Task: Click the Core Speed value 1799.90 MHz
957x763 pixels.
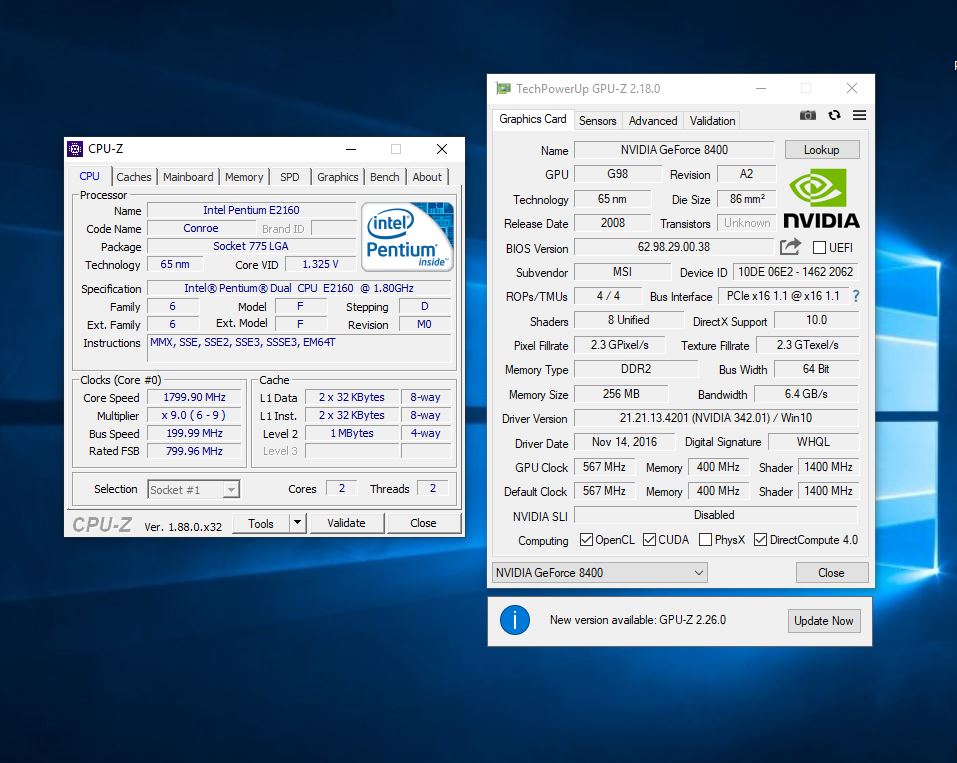Action: [x=194, y=397]
